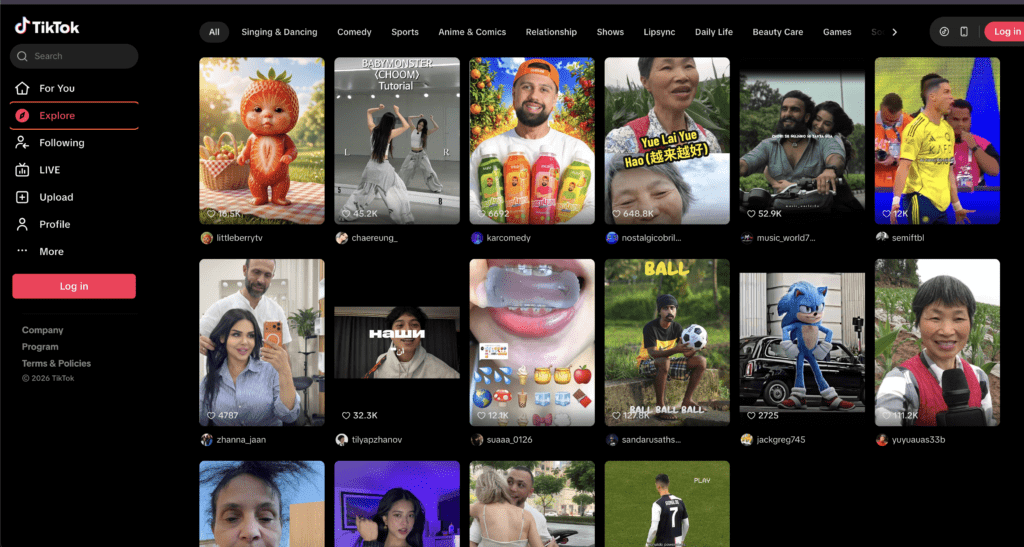
Task: Click the sidebar Log in button
Action: coord(74,286)
